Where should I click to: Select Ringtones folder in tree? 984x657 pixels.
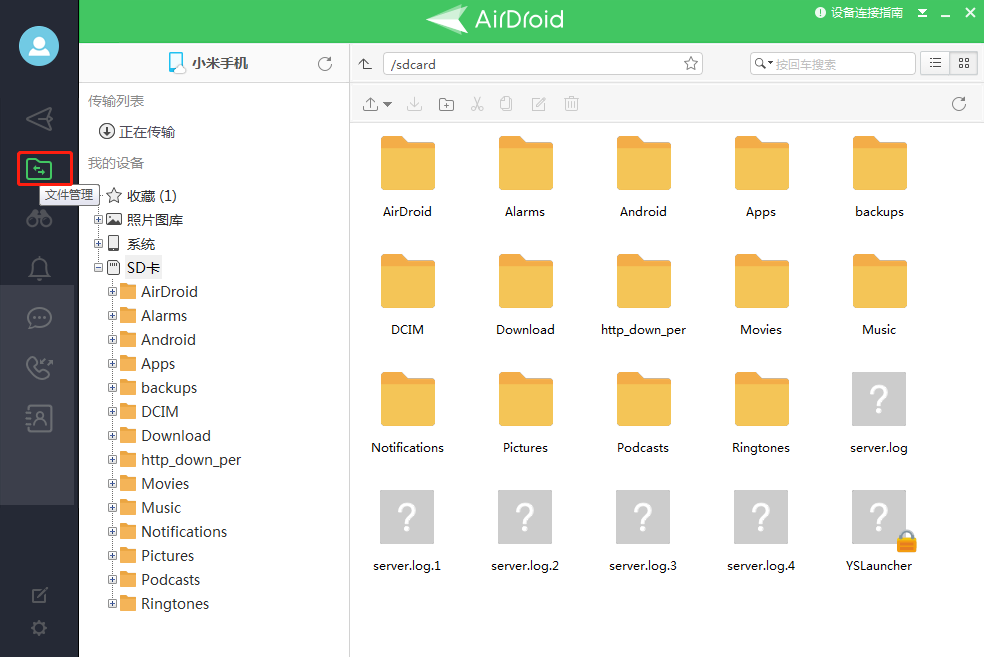tap(175, 604)
